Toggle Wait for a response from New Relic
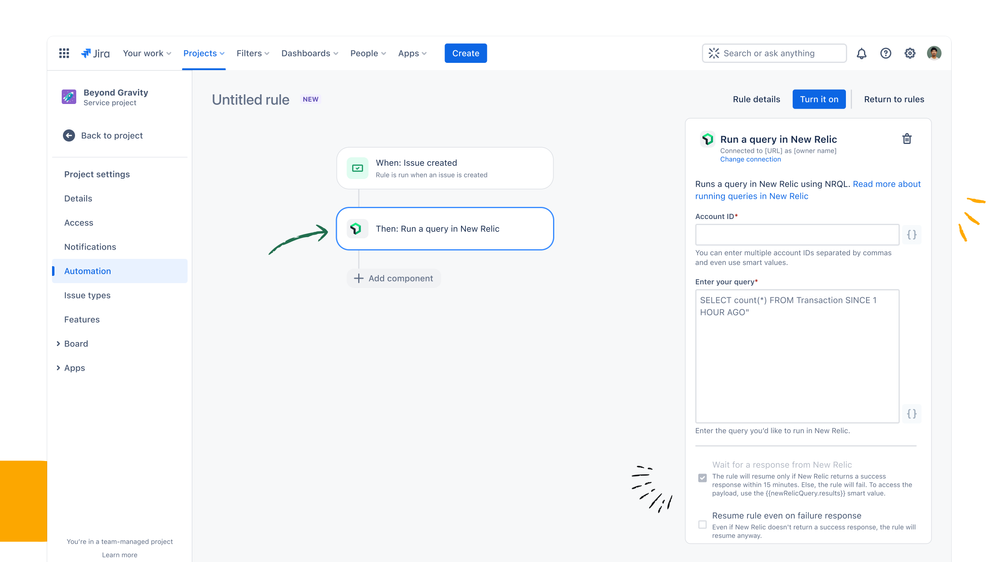This screenshot has width=999, height=562. (x=702, y=478)
